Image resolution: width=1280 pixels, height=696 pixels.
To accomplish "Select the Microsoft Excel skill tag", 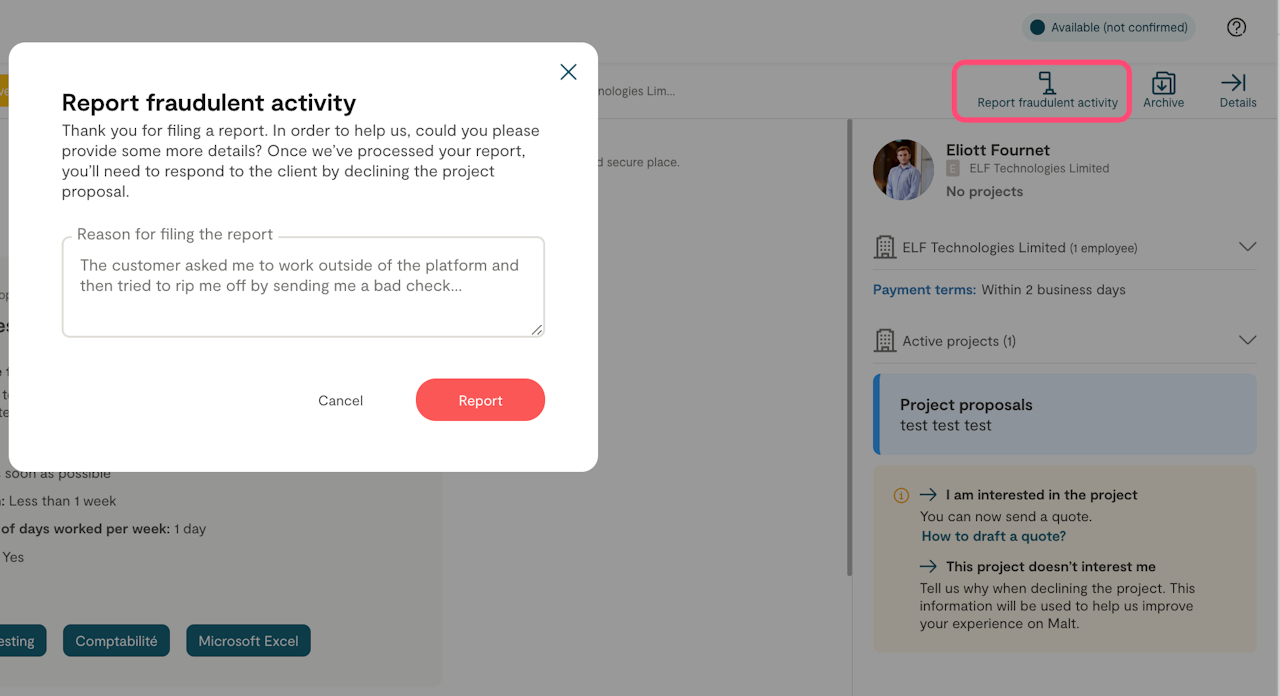I will 248,641.
